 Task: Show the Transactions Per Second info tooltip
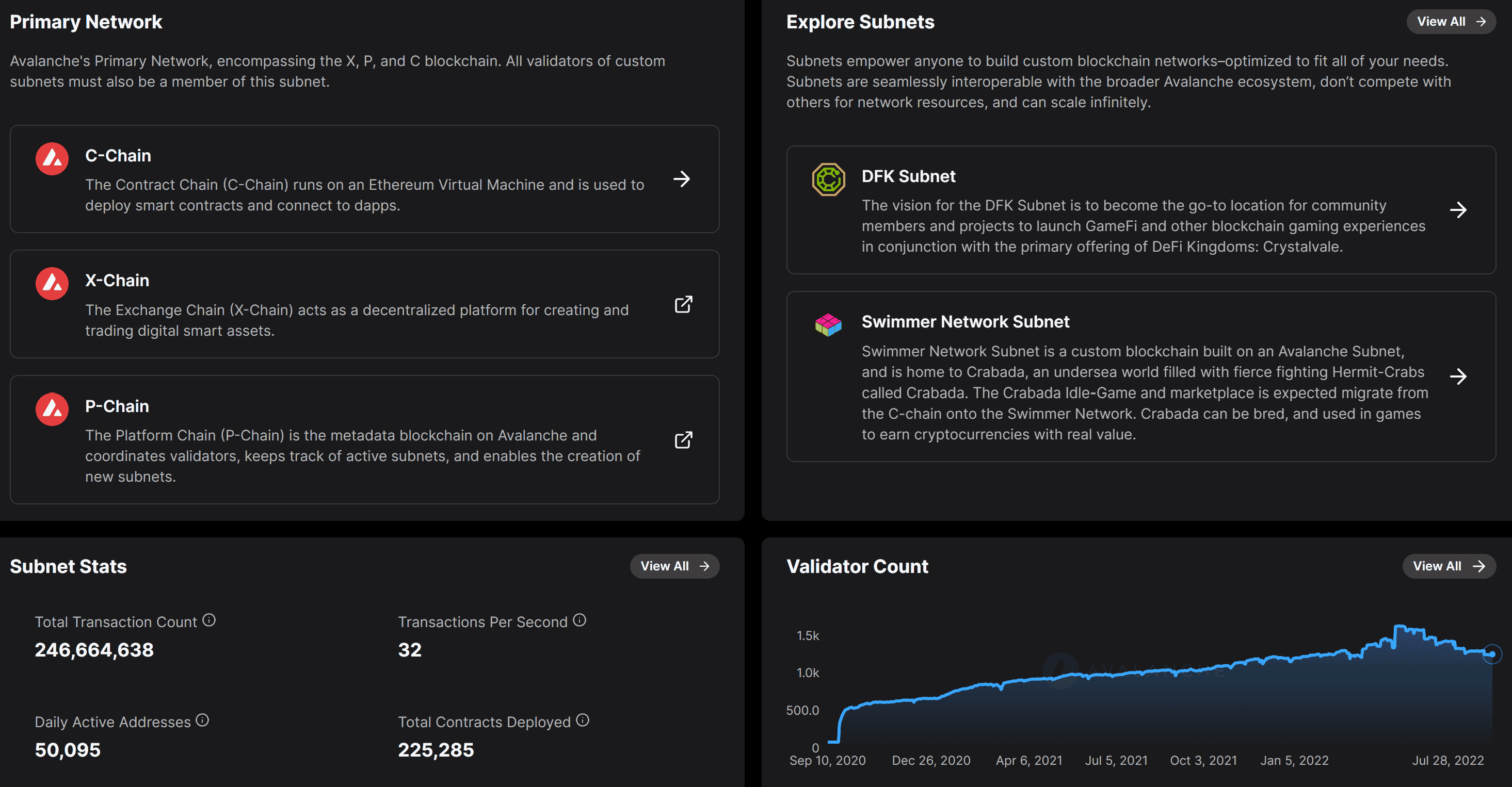tap(580, 620)
